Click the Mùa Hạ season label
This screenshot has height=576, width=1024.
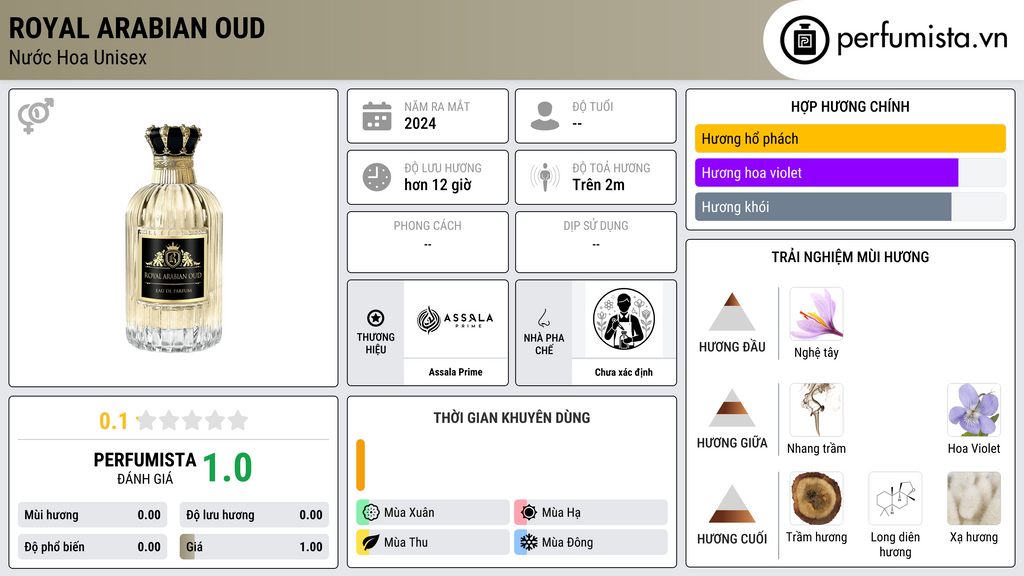click(x=561, y=513)
